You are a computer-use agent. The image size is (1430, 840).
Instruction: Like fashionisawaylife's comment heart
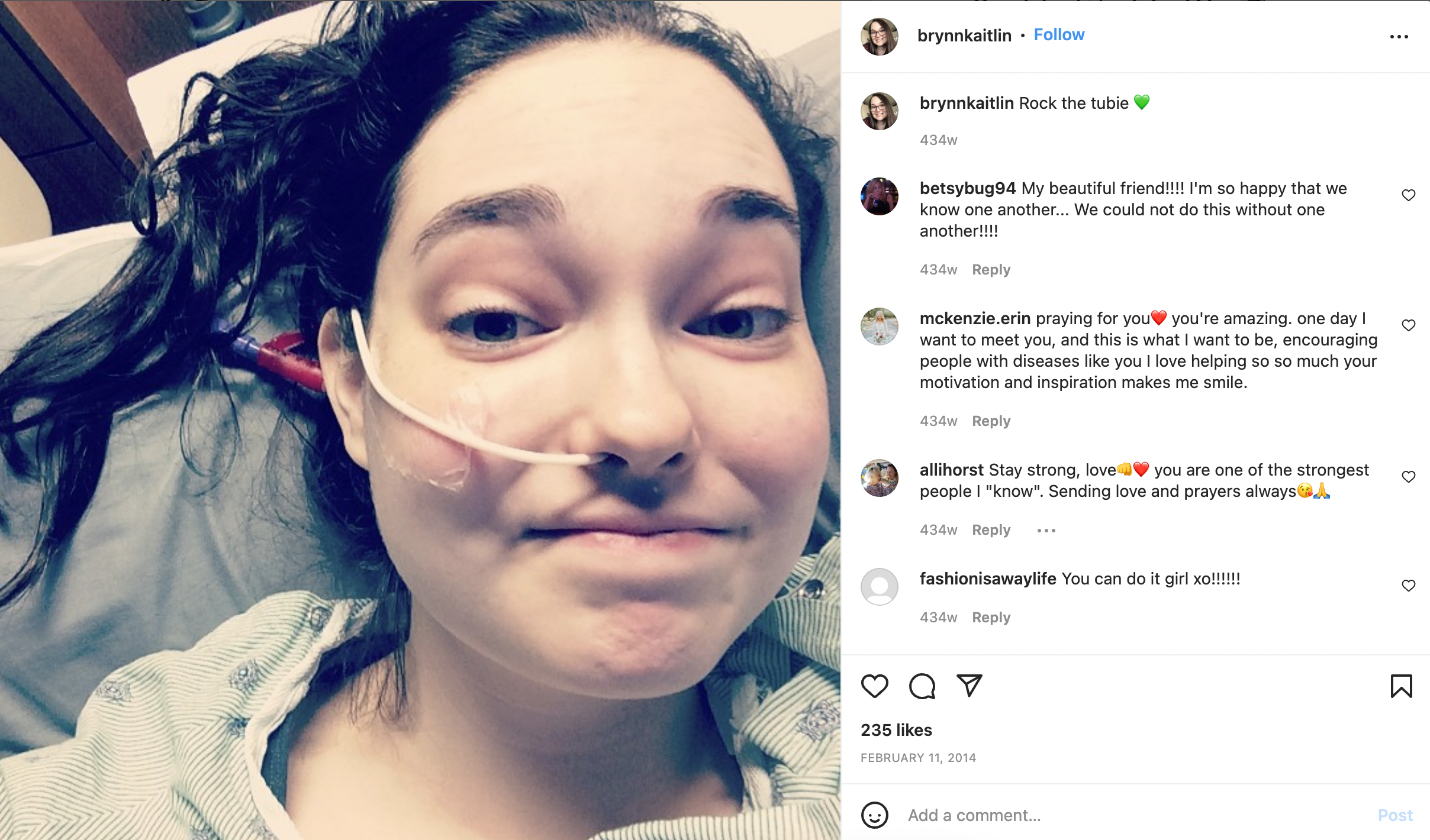coord(1409,586)
